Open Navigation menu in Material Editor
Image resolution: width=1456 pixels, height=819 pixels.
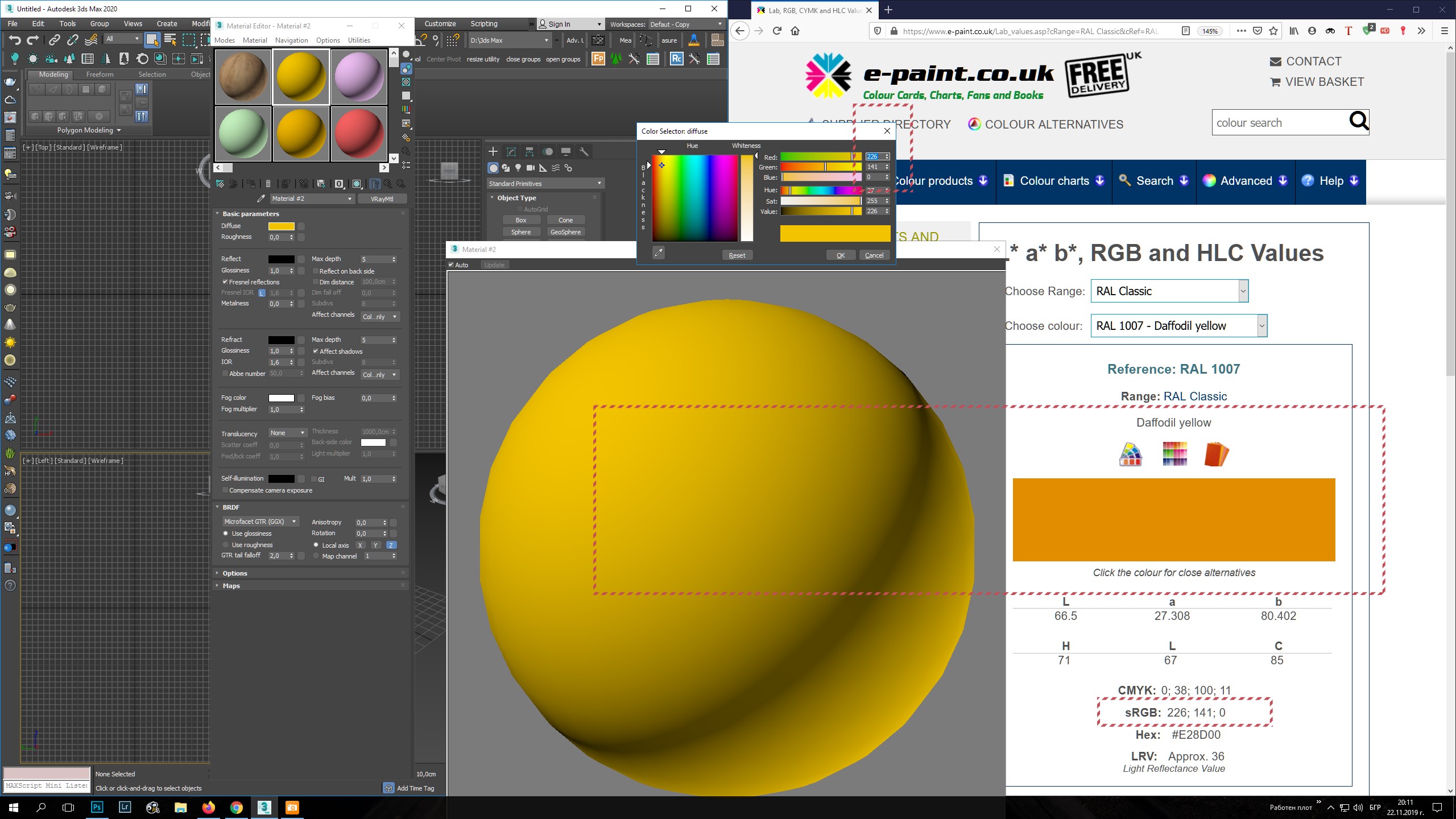291,40
